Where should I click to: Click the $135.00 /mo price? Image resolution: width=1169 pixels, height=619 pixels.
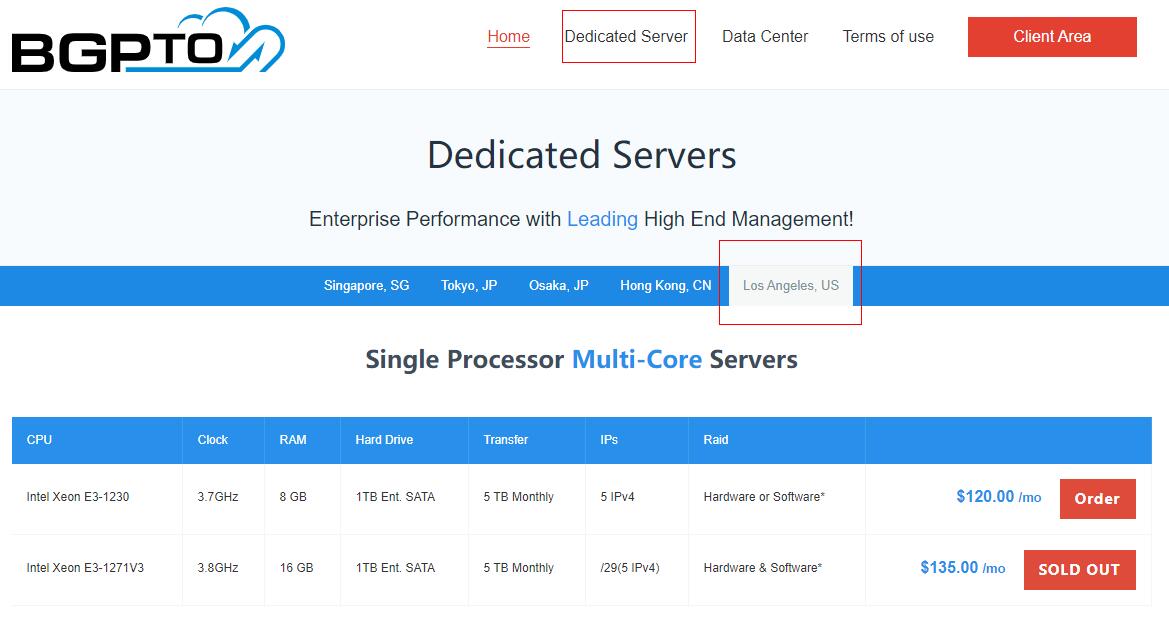click(962, 568)
